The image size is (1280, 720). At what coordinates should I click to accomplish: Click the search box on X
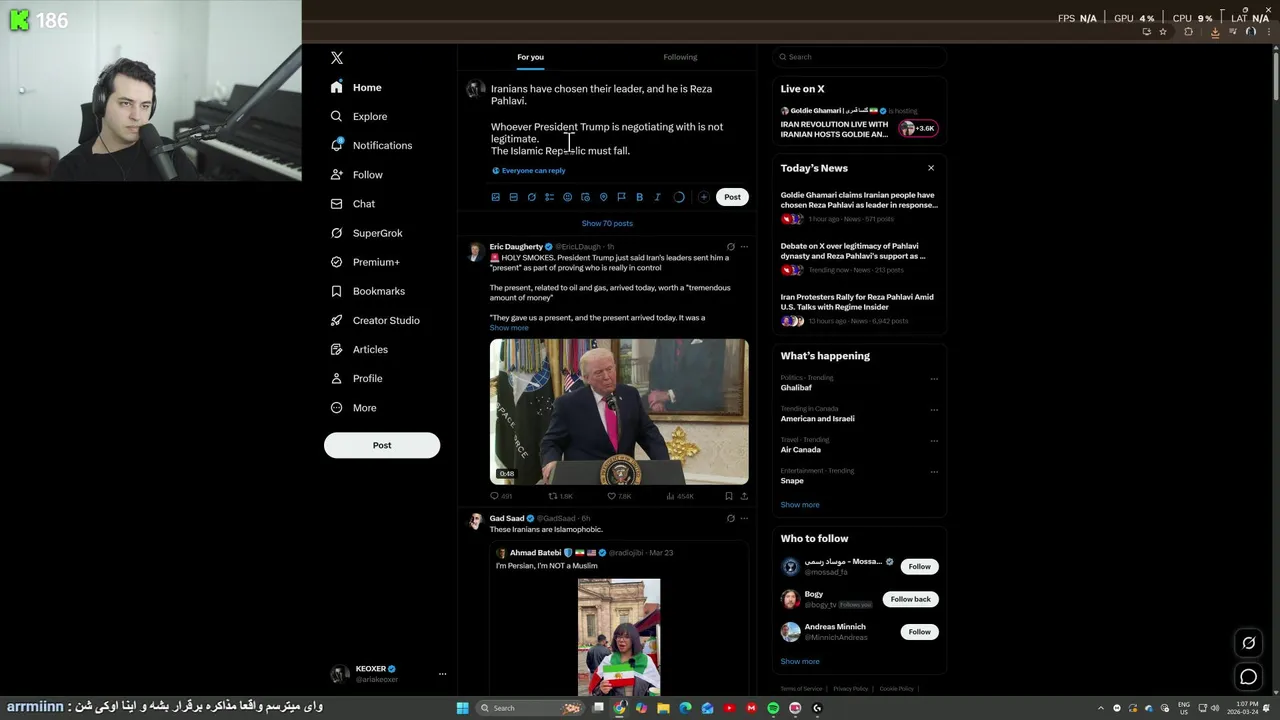click(x=859, y=57)
